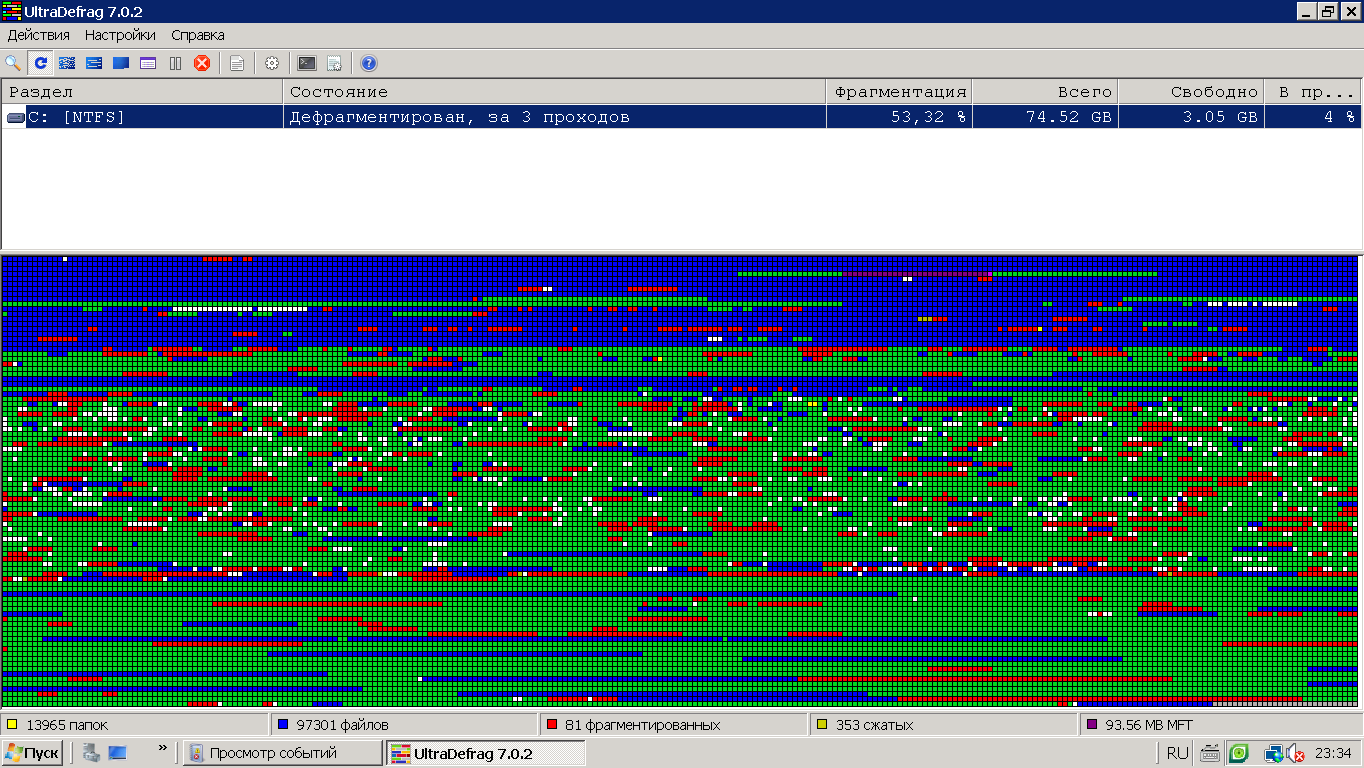Click '13965 папок' in status bar
Viewport: 1364px width, 768px height.
67,725
